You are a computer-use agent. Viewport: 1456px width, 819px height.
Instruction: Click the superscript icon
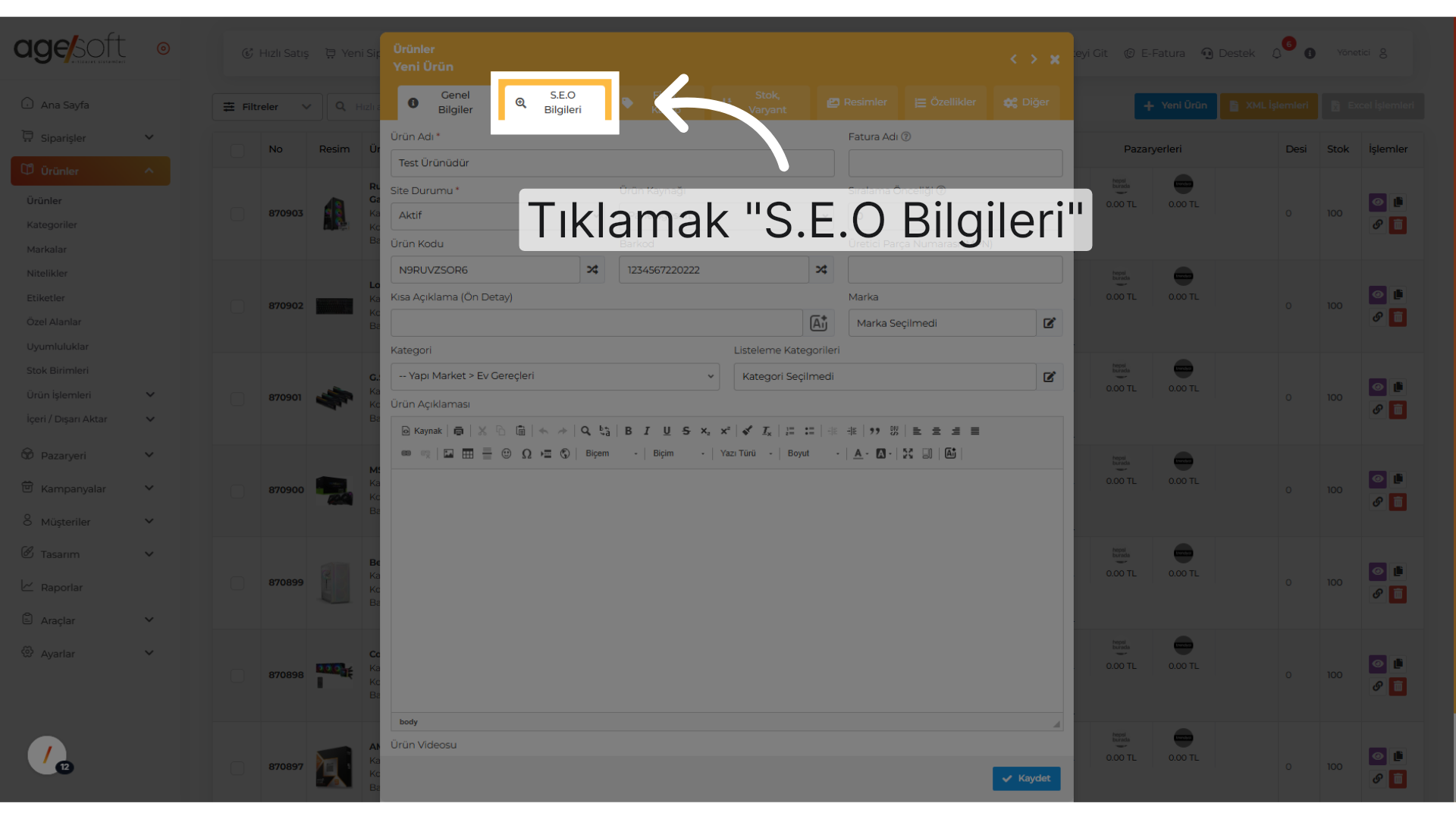(725, 431)
